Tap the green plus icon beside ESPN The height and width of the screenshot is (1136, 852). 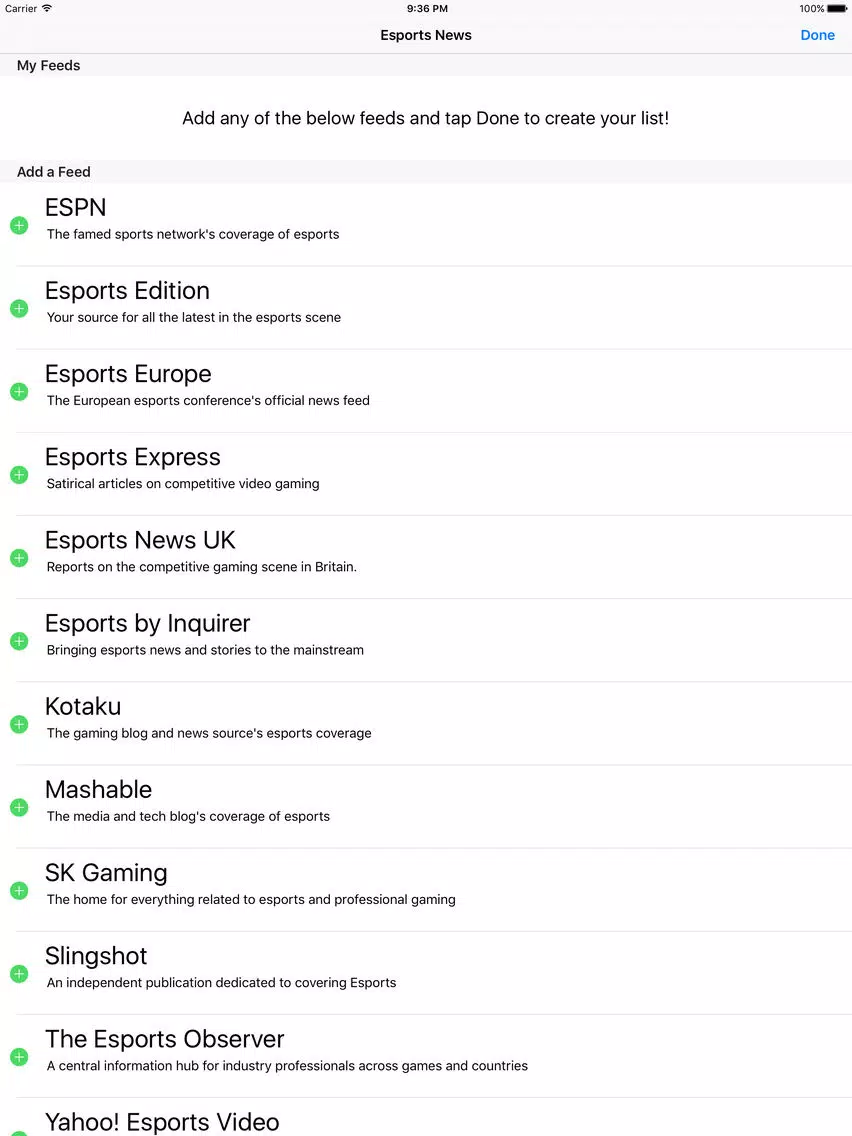coord(19,225)
